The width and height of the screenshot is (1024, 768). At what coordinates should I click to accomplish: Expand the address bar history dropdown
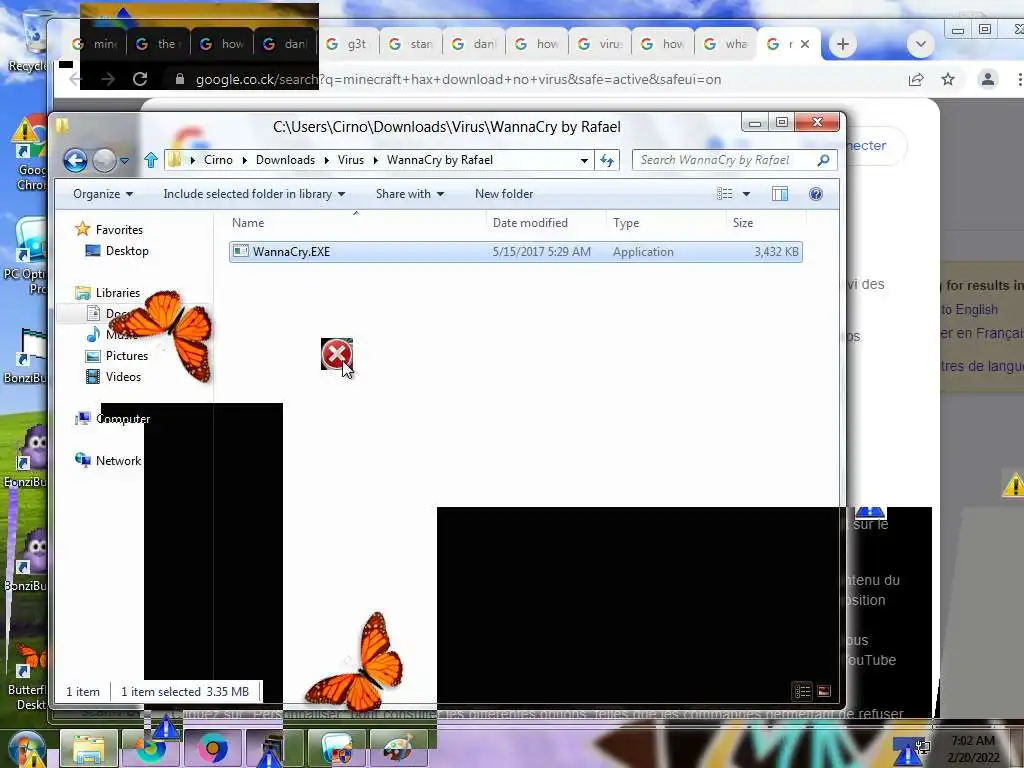[584, 161]
